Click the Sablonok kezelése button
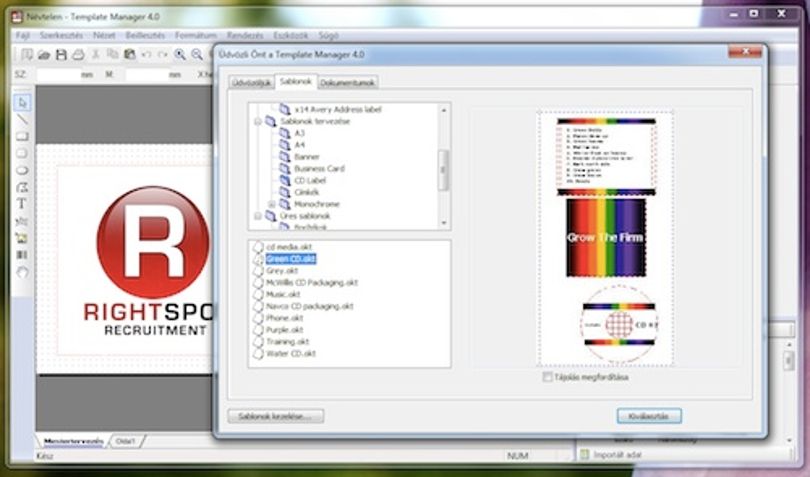The width and height of the screenshot is (810, 477). [275, 416]
